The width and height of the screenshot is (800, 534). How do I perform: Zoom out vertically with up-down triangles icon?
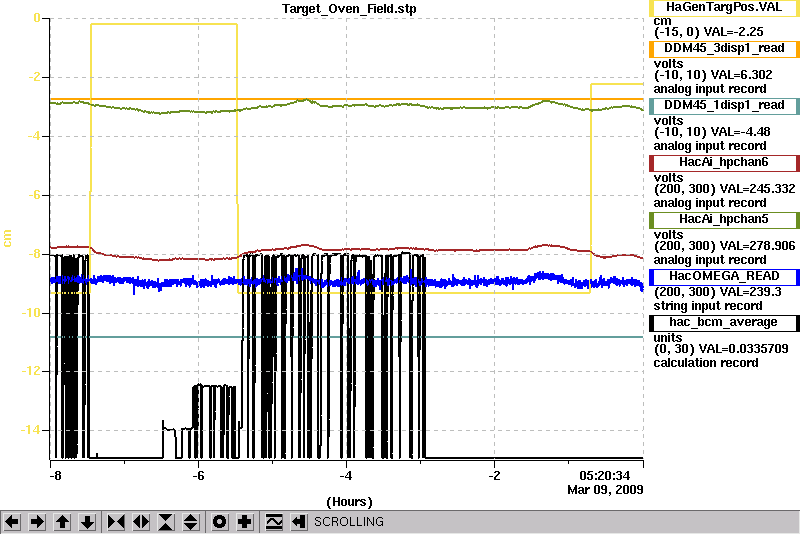tap(191, 522)
